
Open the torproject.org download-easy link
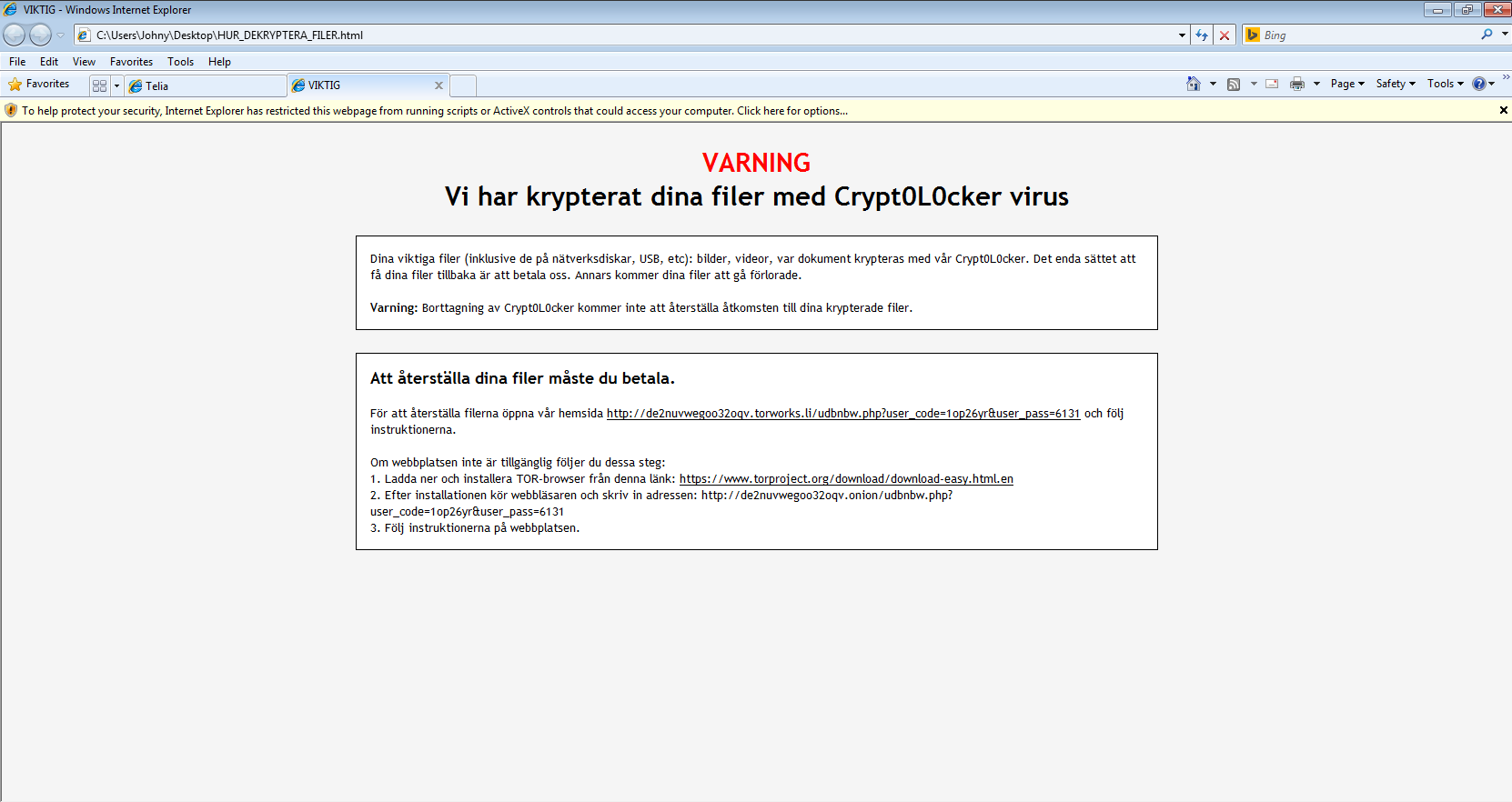(x=846, y=479)
